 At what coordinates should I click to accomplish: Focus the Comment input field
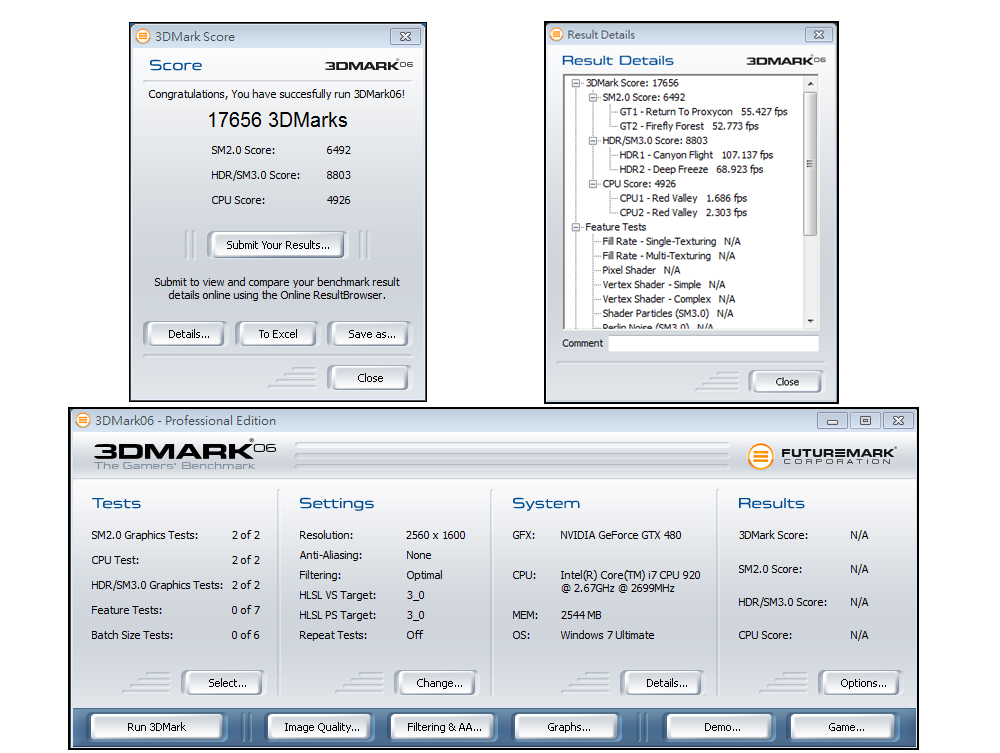coord(713,344)
